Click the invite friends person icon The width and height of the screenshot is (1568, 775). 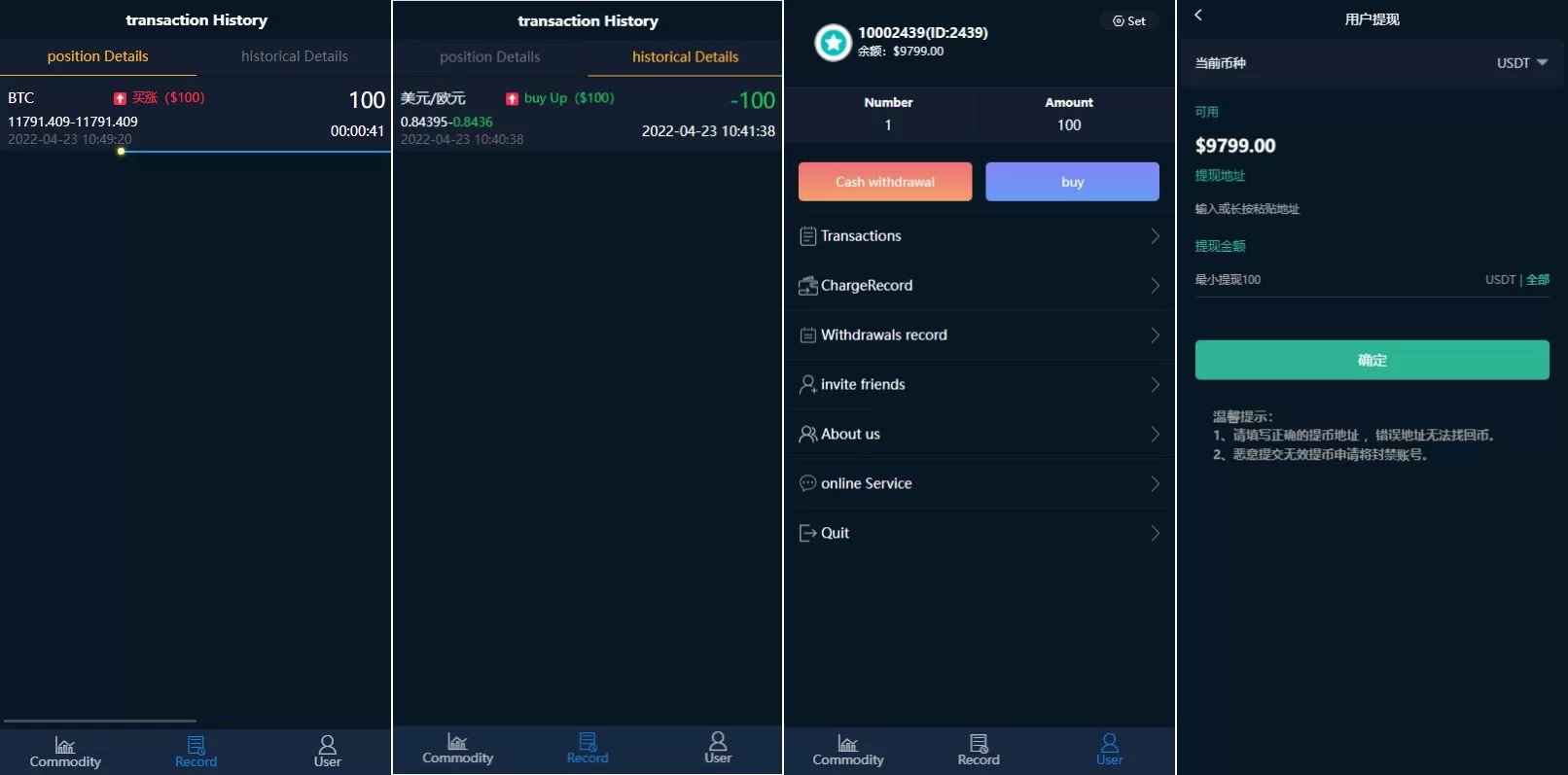[x=807, y=385]
